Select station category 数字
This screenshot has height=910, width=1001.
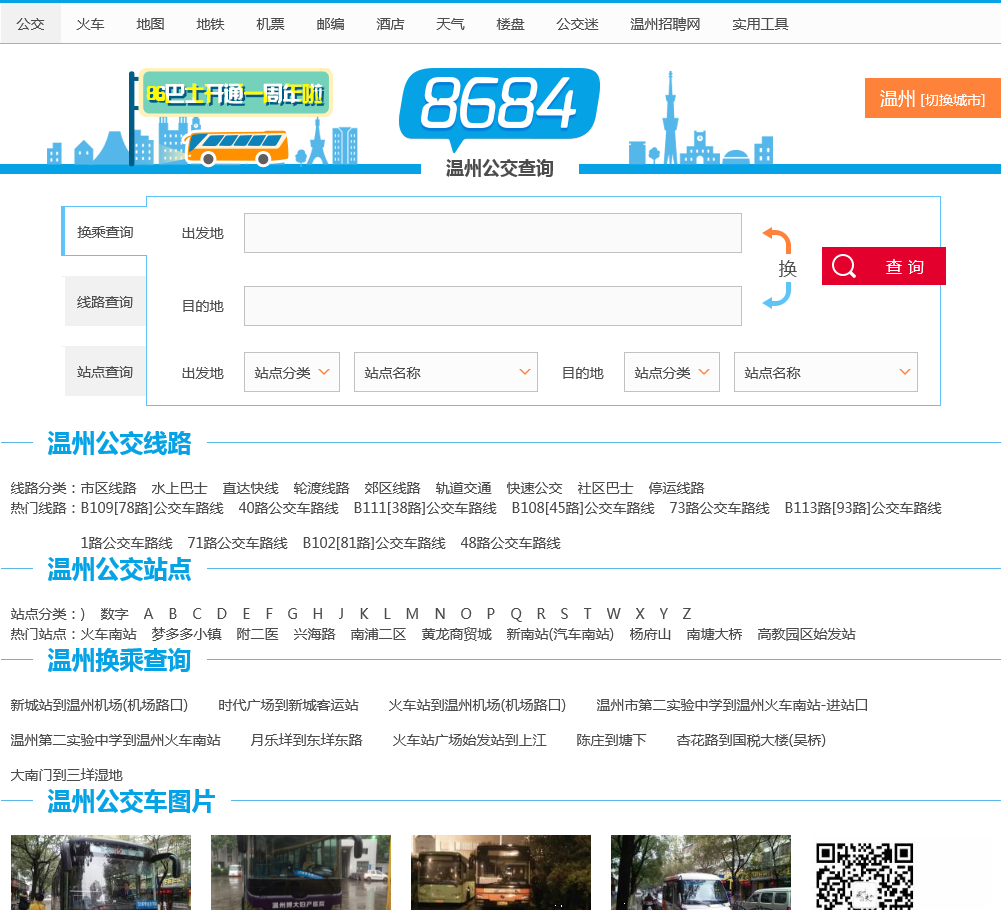click(x=114, y=614)
